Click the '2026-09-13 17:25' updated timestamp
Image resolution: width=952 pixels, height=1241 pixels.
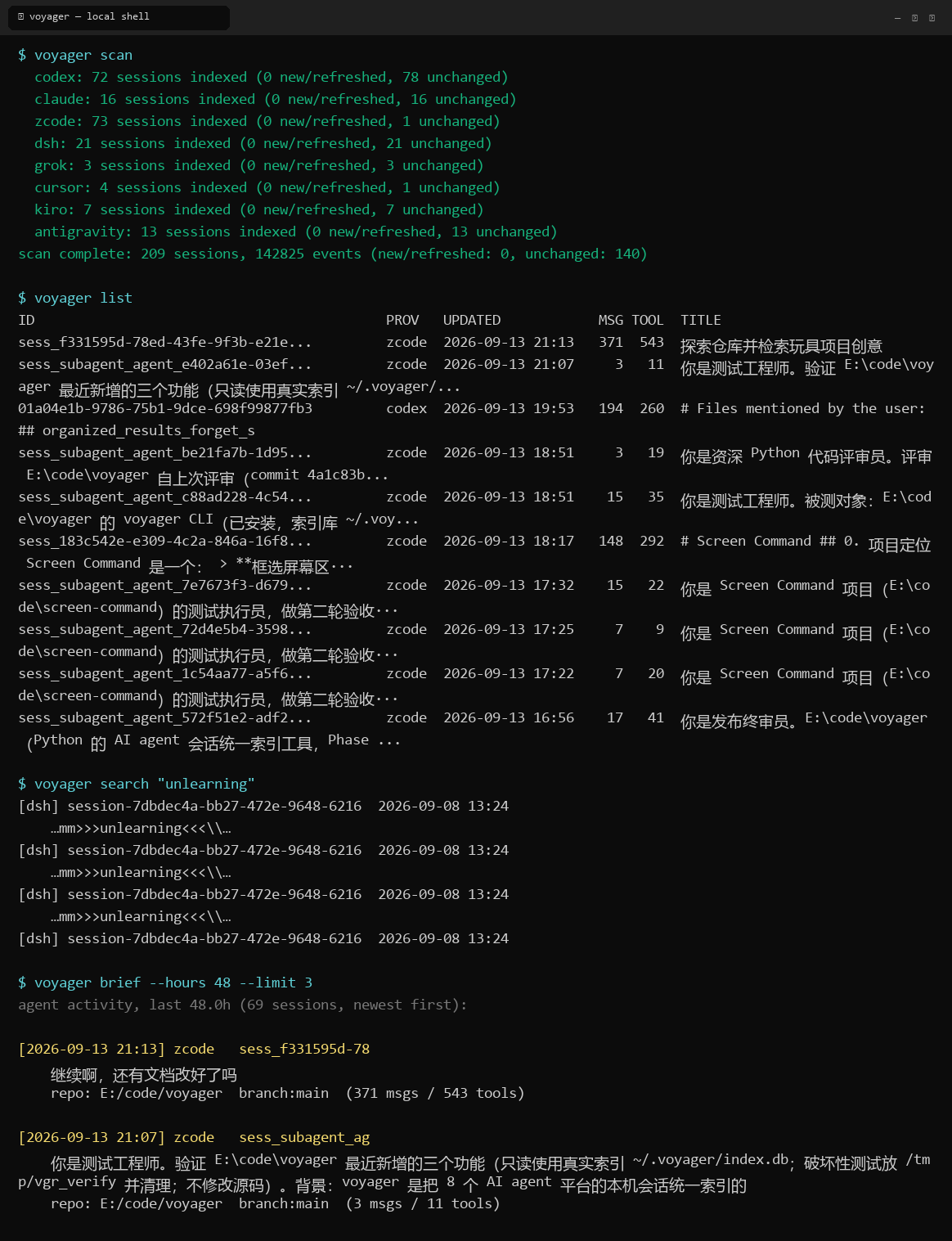pyautogui.click(x=509, y=629)
